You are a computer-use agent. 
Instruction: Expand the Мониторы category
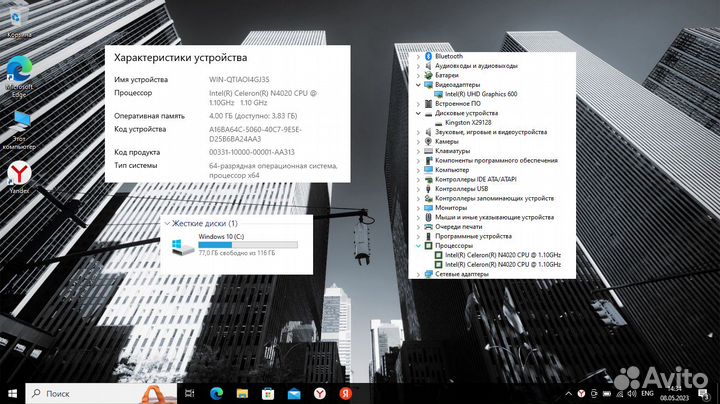418,208
